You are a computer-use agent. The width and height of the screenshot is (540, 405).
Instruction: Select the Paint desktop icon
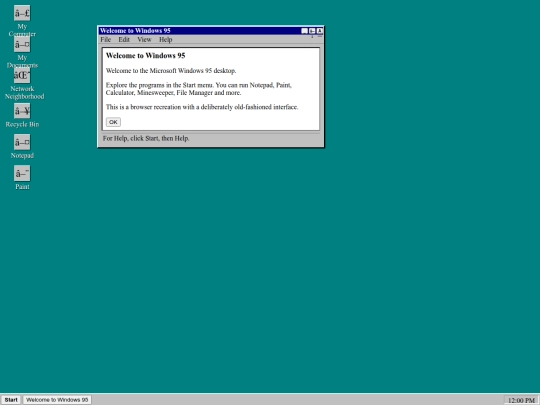[x=22, y=178]
